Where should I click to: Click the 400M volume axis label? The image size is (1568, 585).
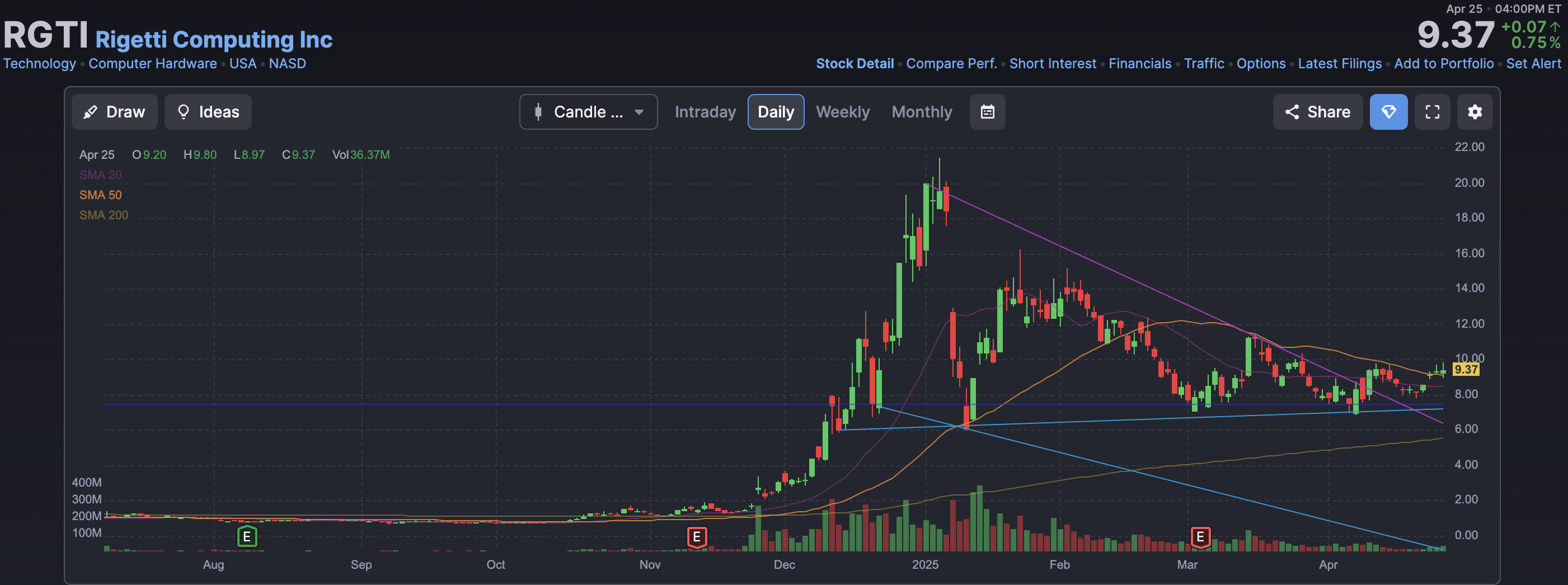(x=86, y=482)
